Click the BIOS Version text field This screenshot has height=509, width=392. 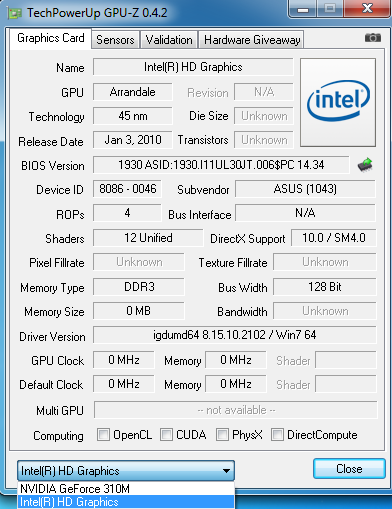221,165
